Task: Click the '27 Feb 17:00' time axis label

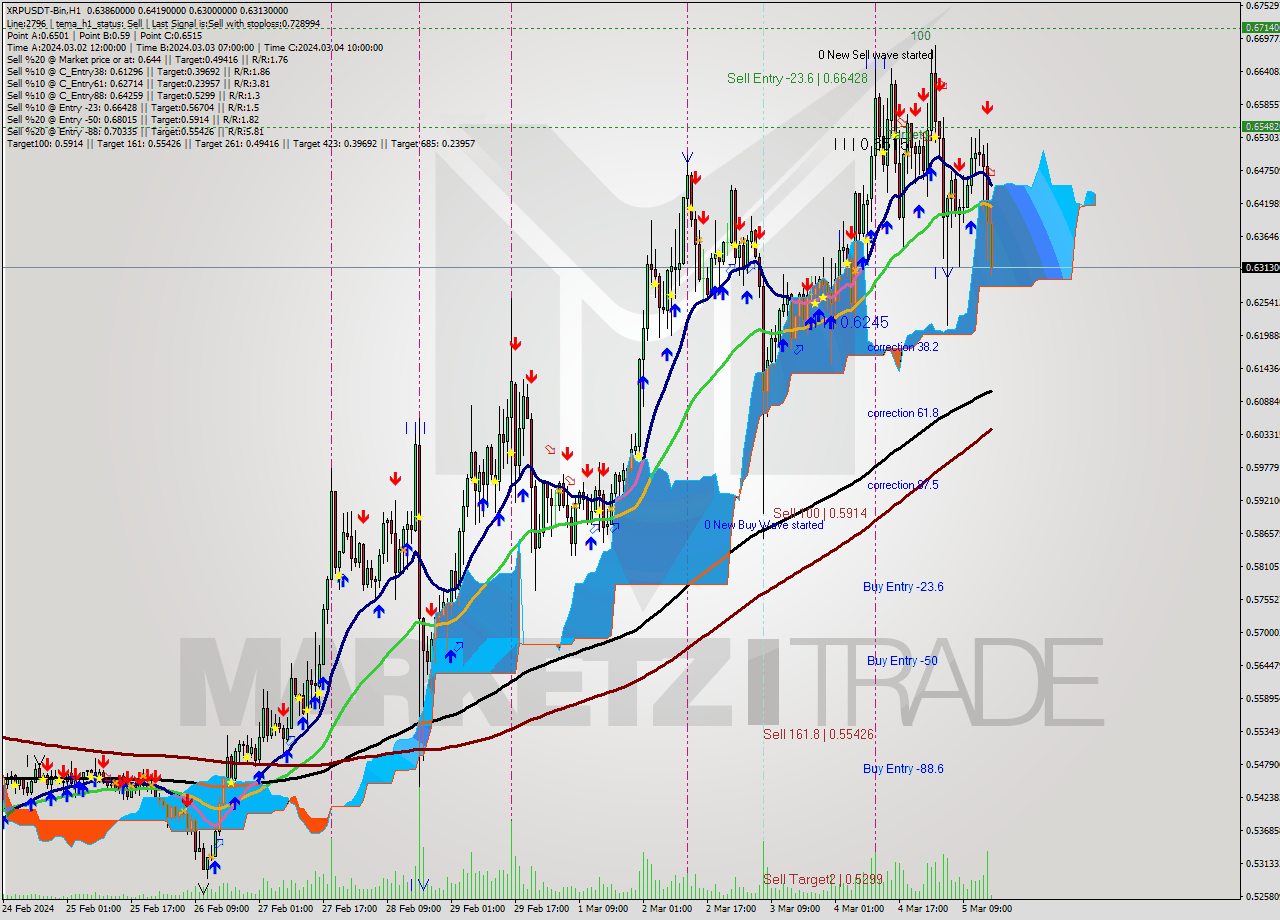Action: (349, 909)
